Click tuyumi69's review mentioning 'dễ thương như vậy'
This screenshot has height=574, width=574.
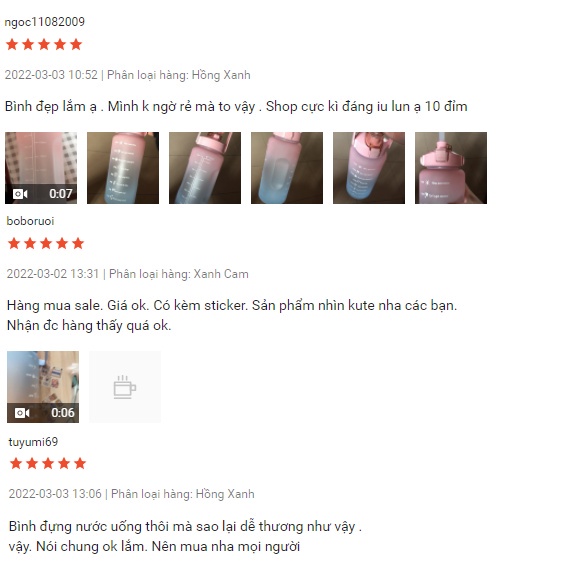[x=185, y=536]
